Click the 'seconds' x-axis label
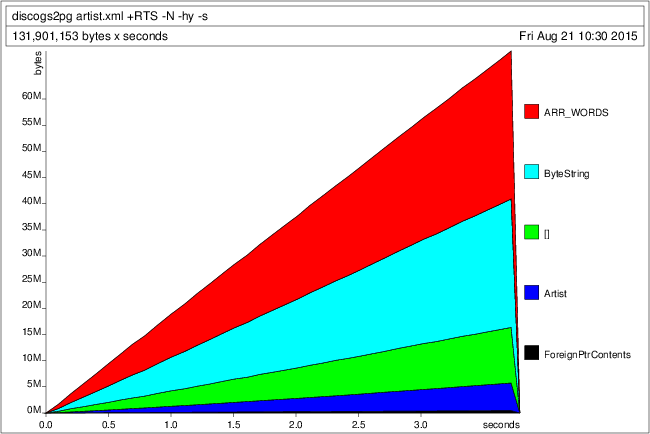 coord(500,424)
